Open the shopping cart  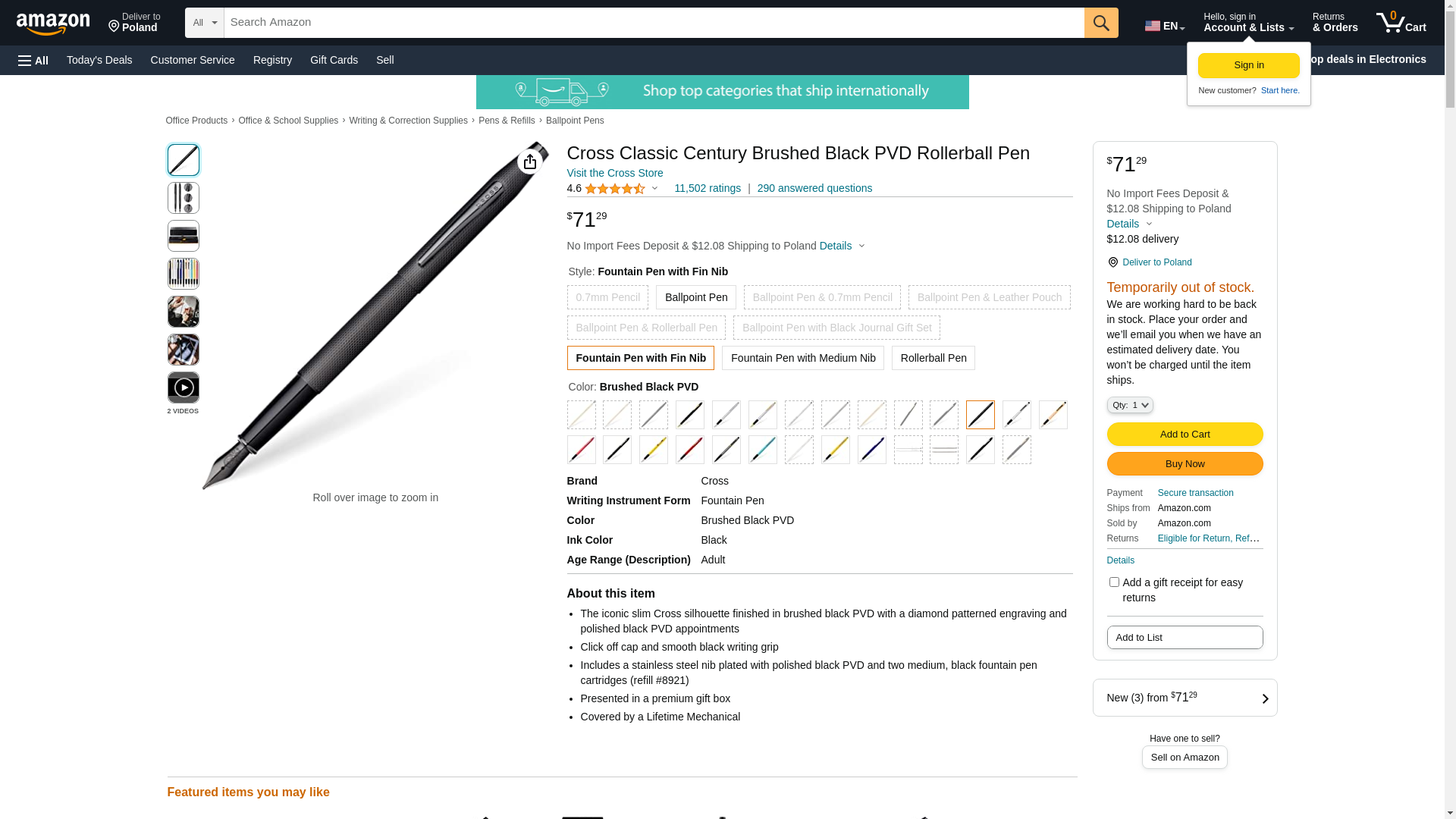coord(1401,23)
